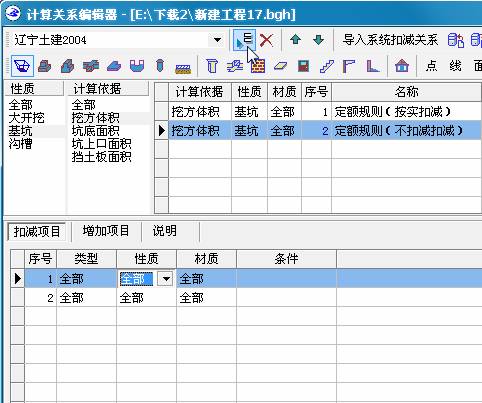Click the 点 toolbar button
This screenshot has width=482, height=403.
431,66
